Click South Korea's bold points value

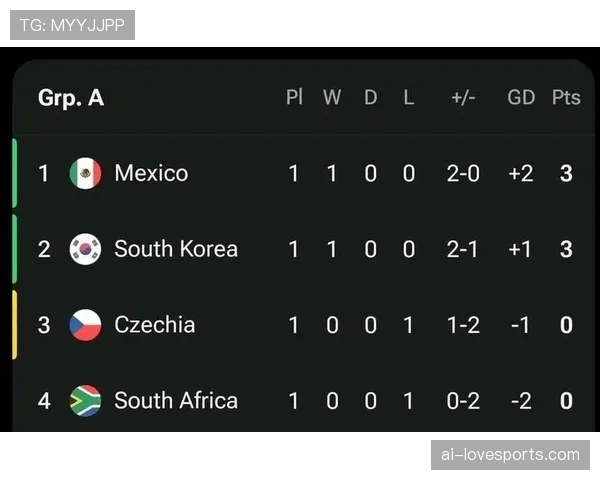(x=566, y=249)
